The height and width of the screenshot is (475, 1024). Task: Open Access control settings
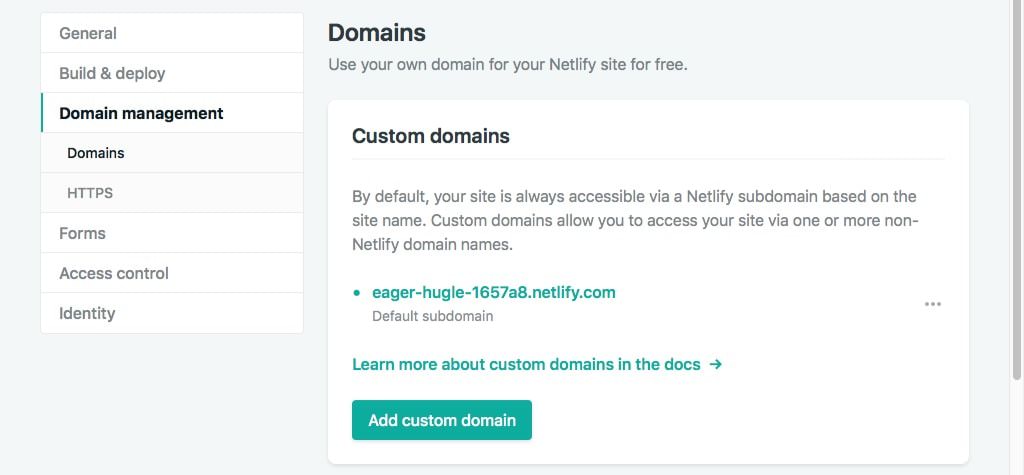pyautogui.click(x=114, y=273)
